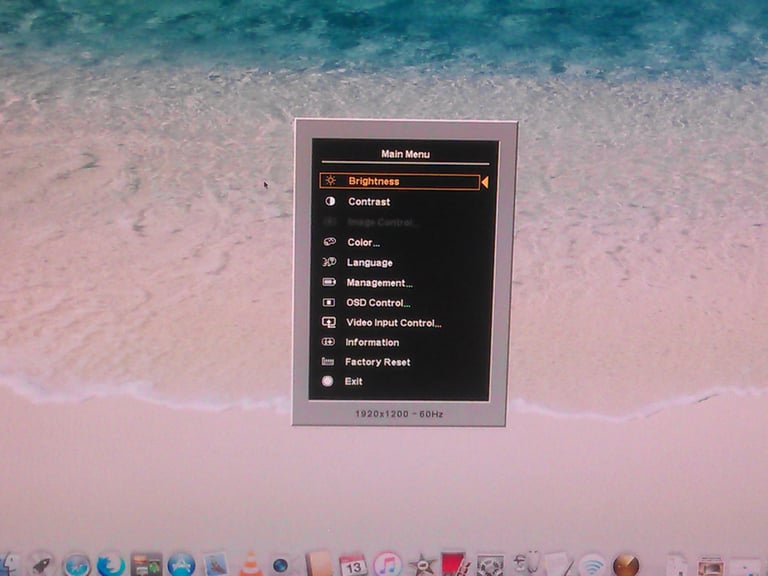Click the battery-style Management icon
Image resolution: width=768 pixels, height=576 pixels.
click(329, 282)
